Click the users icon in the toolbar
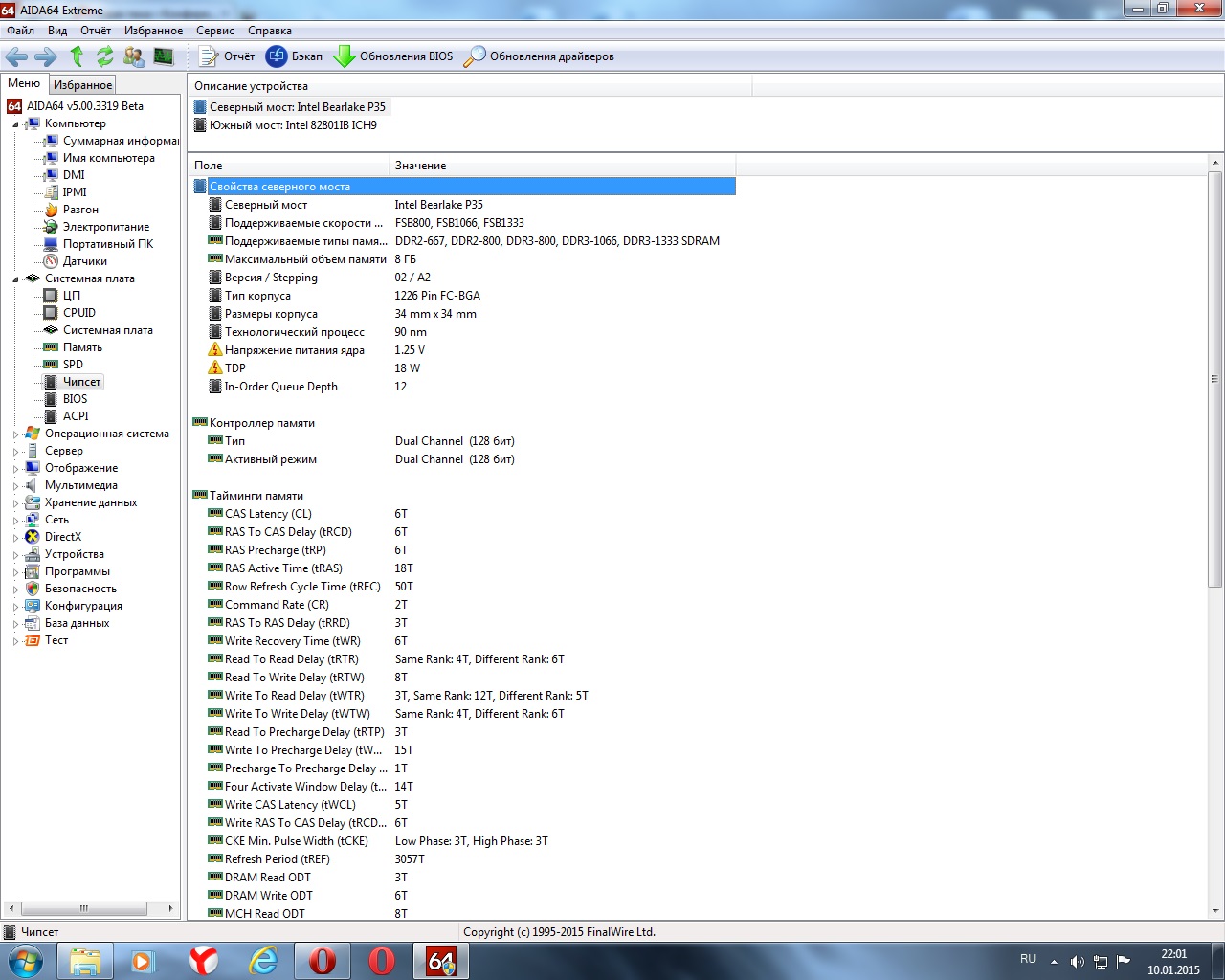The image size is (1225, 980). tap(134, 56)
